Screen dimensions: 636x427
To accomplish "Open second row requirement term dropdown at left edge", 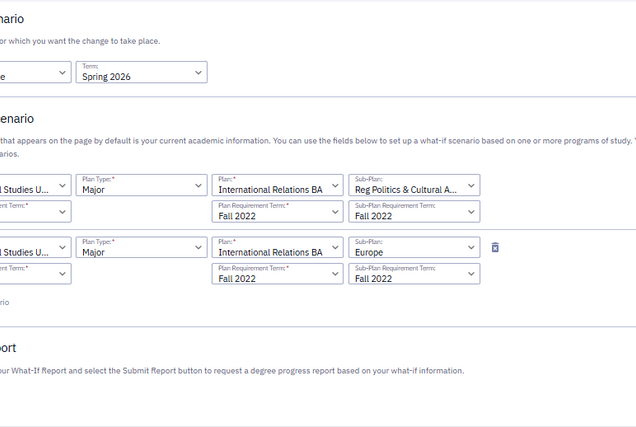I will click(35, 274).
